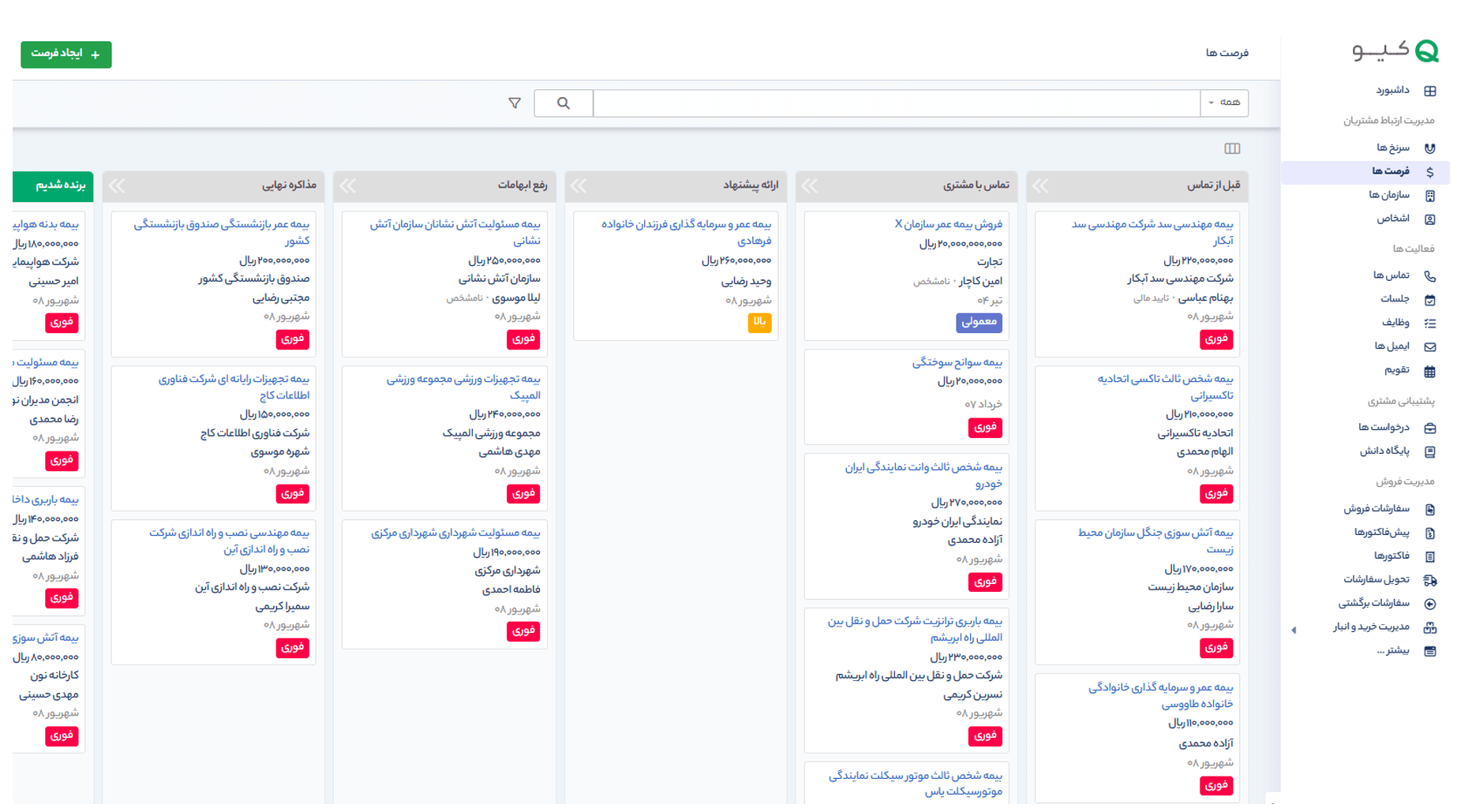The height and width of the screenshot is (812, 1472).
Task: Click the تحویل سفارشات truck icon
Action: (1429, 580)
